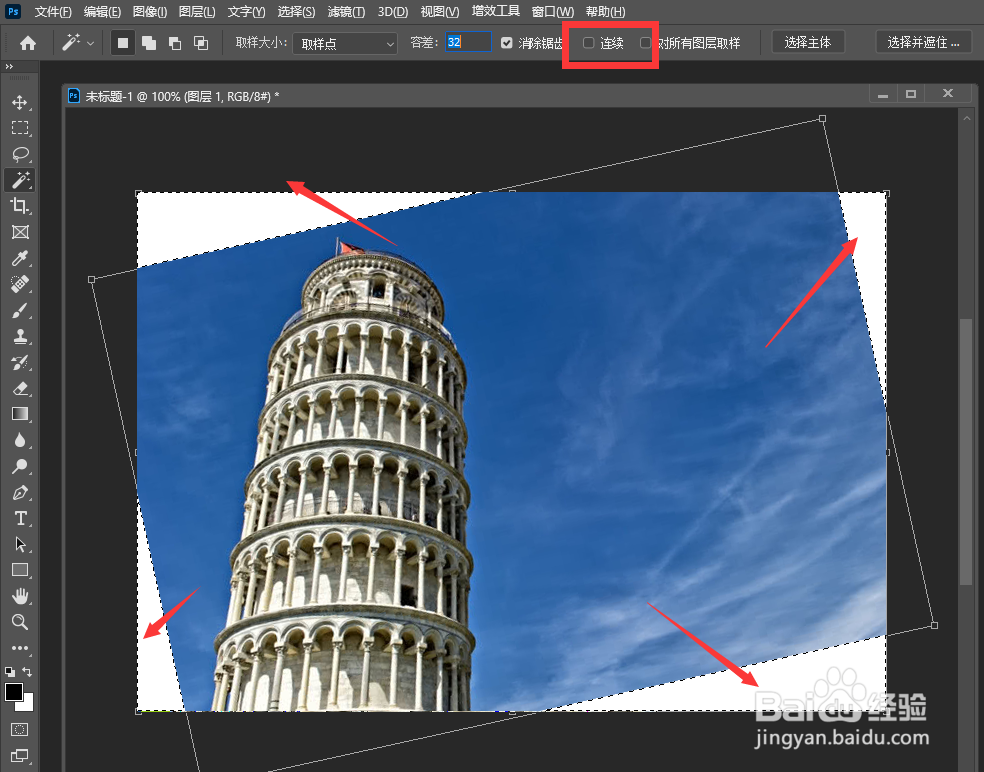Select the Brush tool
Viewport: 984px width, 772px height.
(x=21, y=310)
